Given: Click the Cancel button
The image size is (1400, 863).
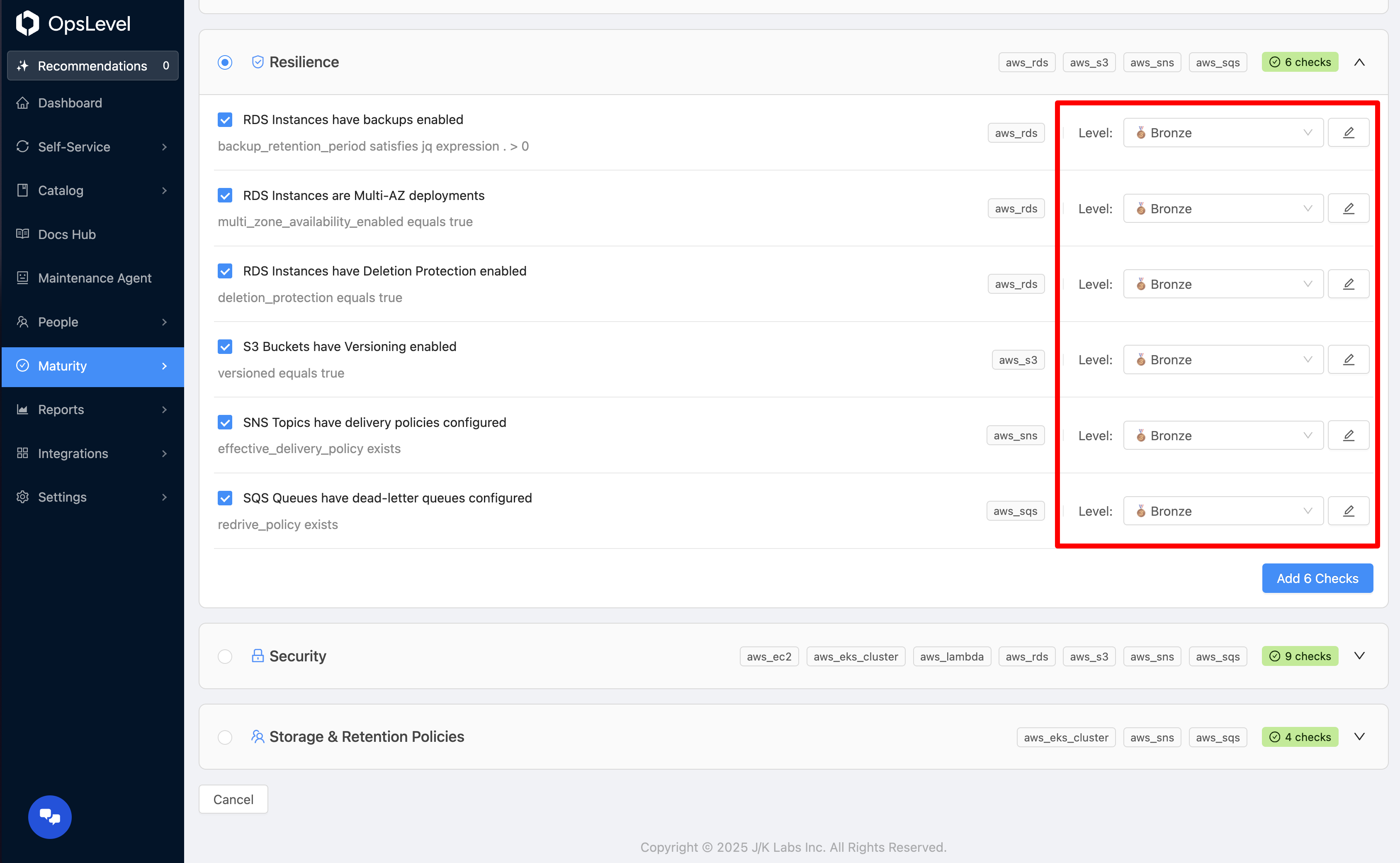Looking at the screenshot, I should point(233,799).
